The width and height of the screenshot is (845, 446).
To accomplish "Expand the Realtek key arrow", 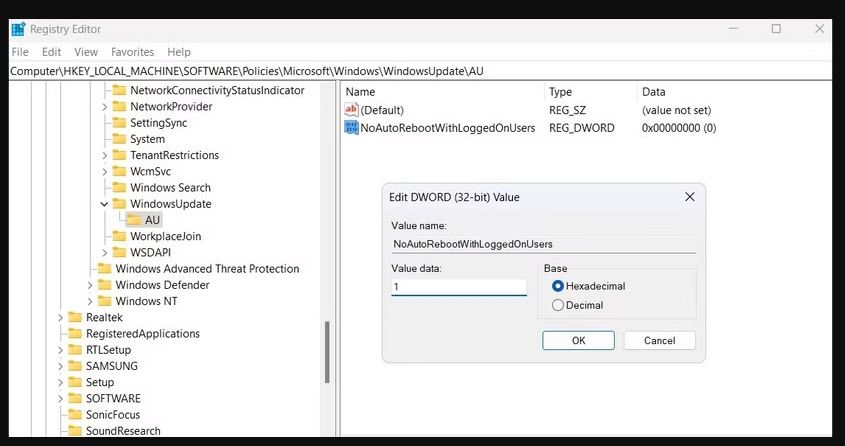I will pos(60,318).
